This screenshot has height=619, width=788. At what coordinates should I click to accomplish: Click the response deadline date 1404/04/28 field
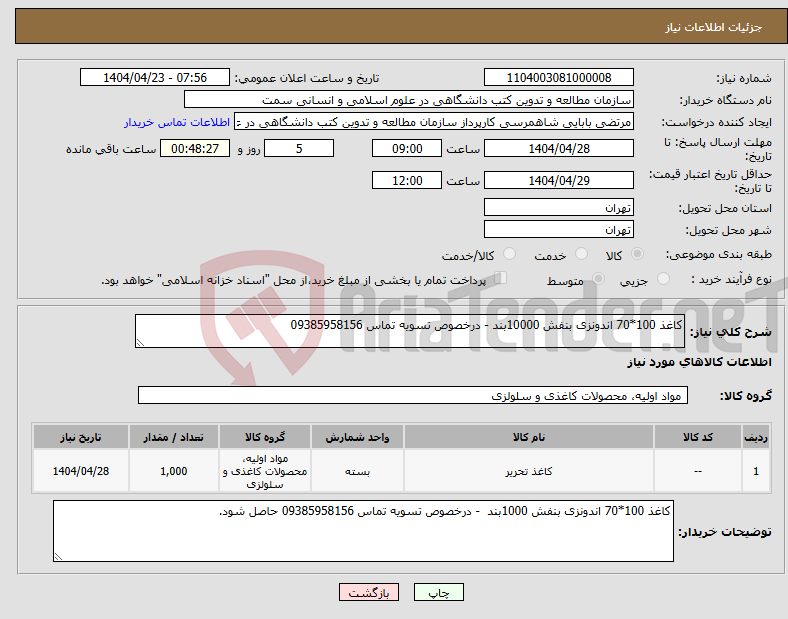tap(558, 149)
